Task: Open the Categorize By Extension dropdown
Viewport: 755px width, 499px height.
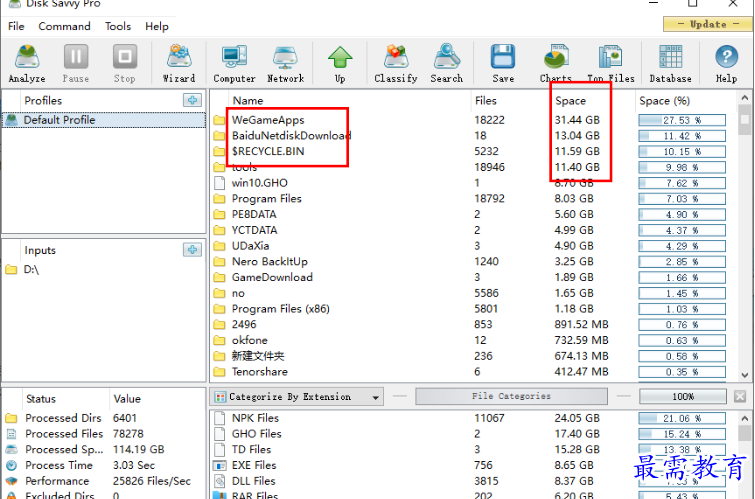Action: pos(297,397)
